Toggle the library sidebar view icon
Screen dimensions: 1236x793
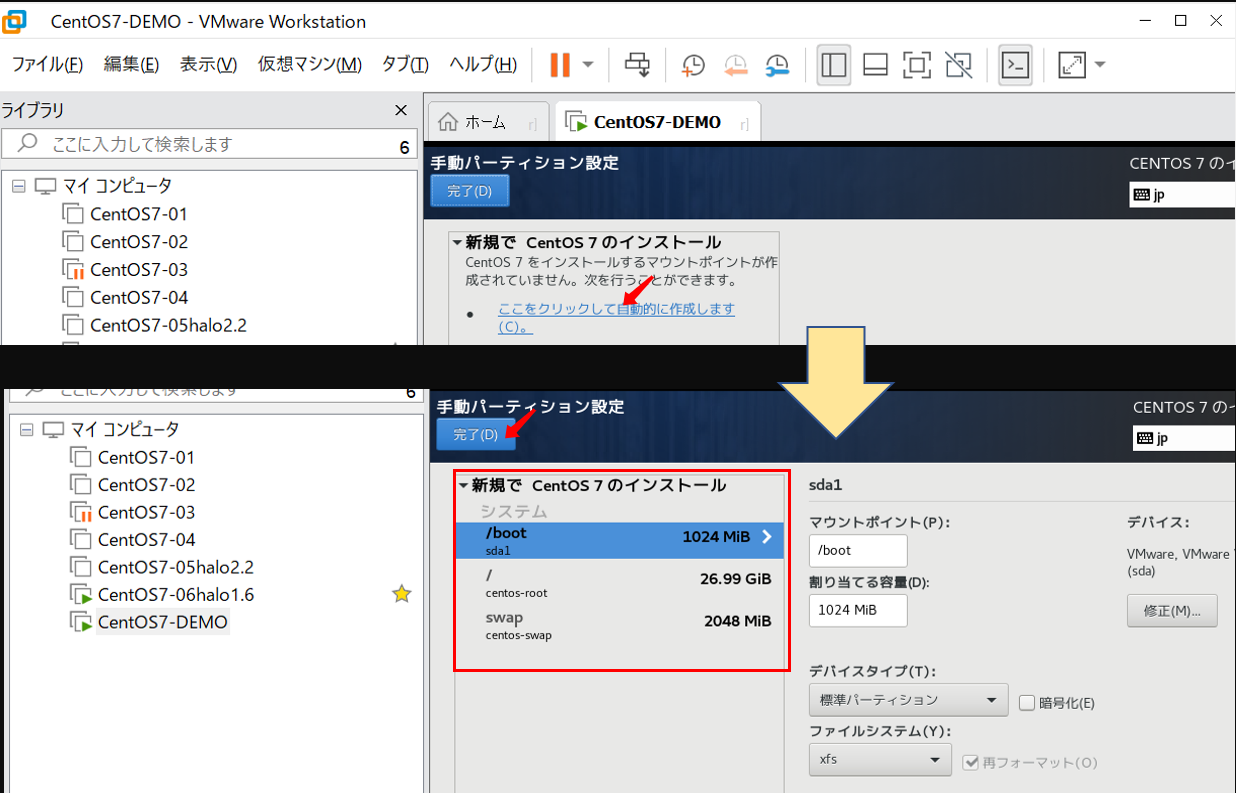834,65
